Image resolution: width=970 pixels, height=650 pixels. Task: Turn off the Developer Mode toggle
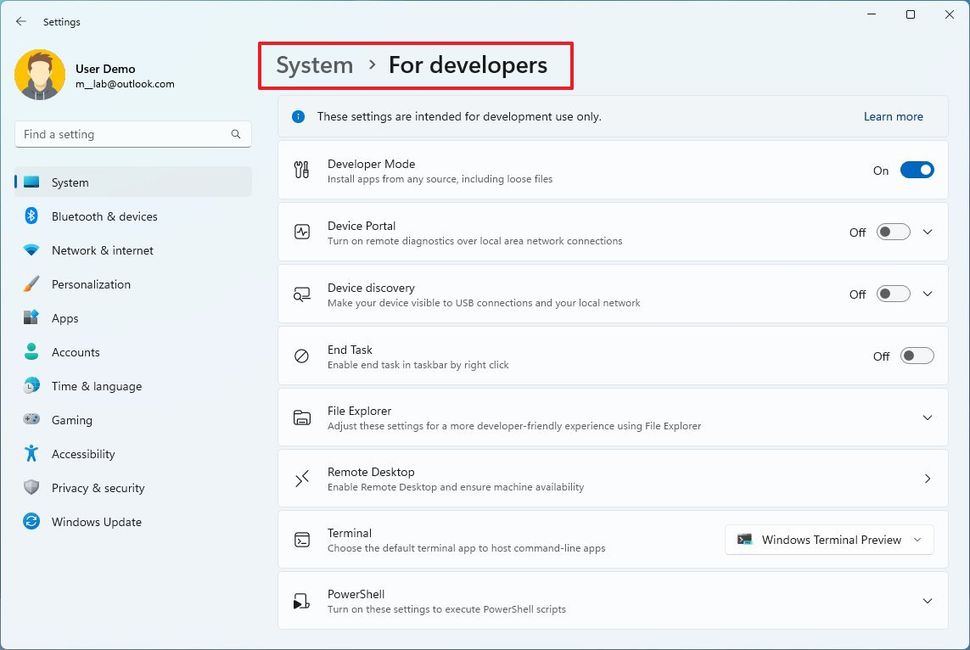917,170
